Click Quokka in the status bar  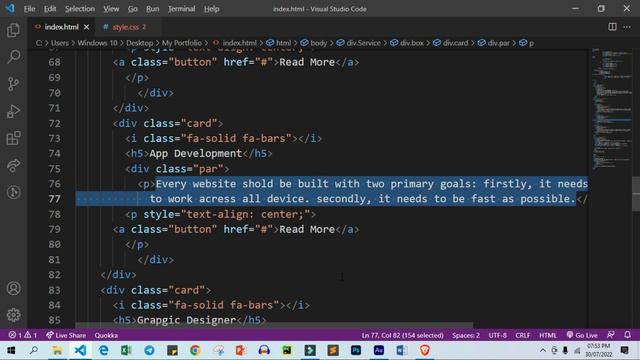click(x=106, y=335)
